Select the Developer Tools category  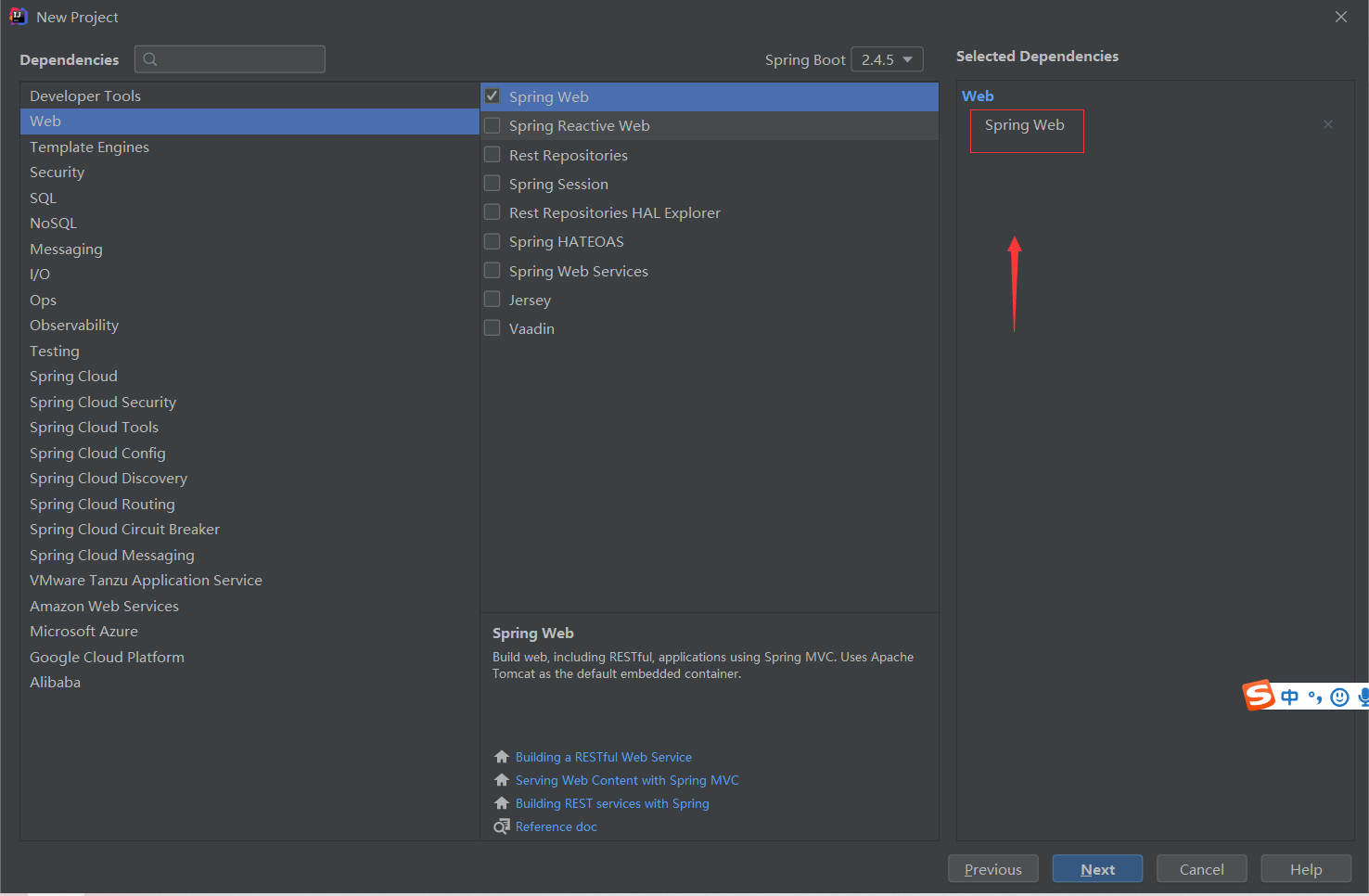[x=249, y=96]
